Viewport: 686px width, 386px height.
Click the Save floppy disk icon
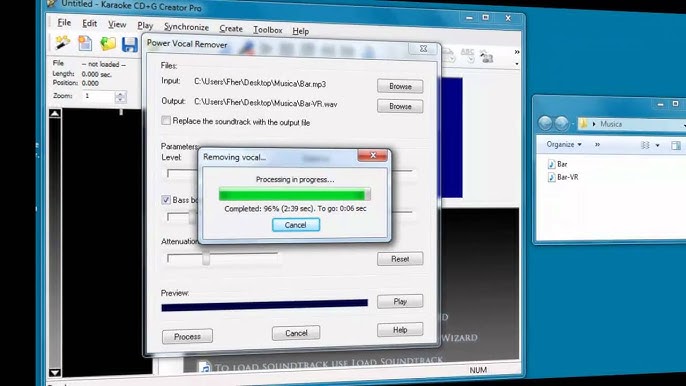(130, 45)
